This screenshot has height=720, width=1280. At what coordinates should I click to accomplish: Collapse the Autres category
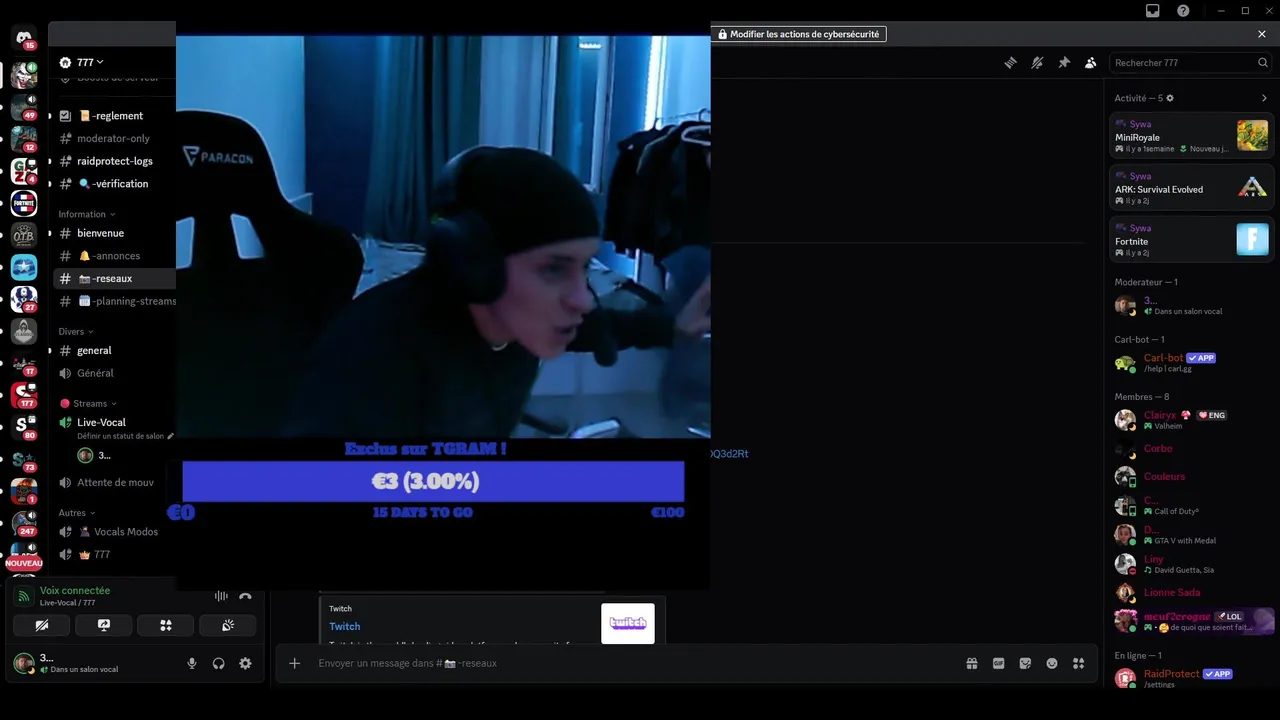coord(77,513)
